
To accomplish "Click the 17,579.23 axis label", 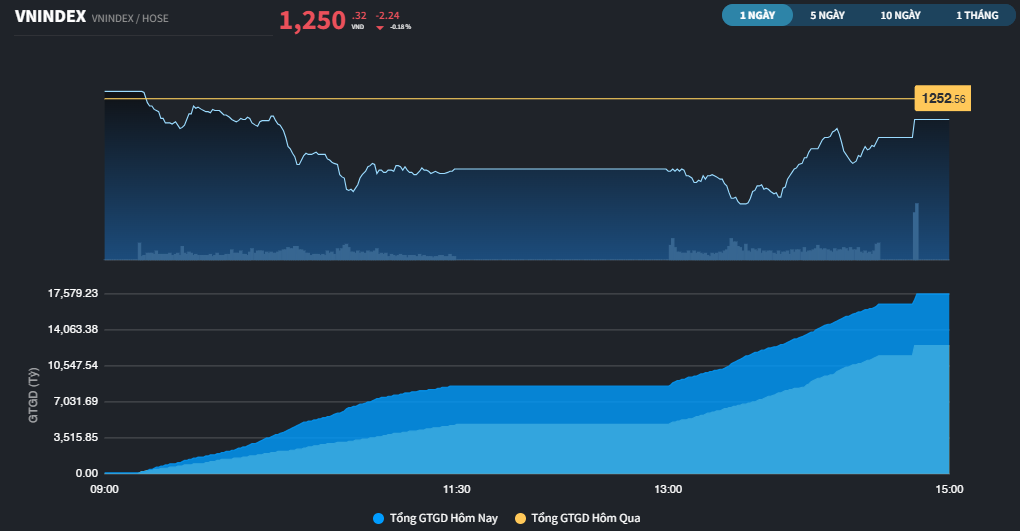I will click(73, 293).
